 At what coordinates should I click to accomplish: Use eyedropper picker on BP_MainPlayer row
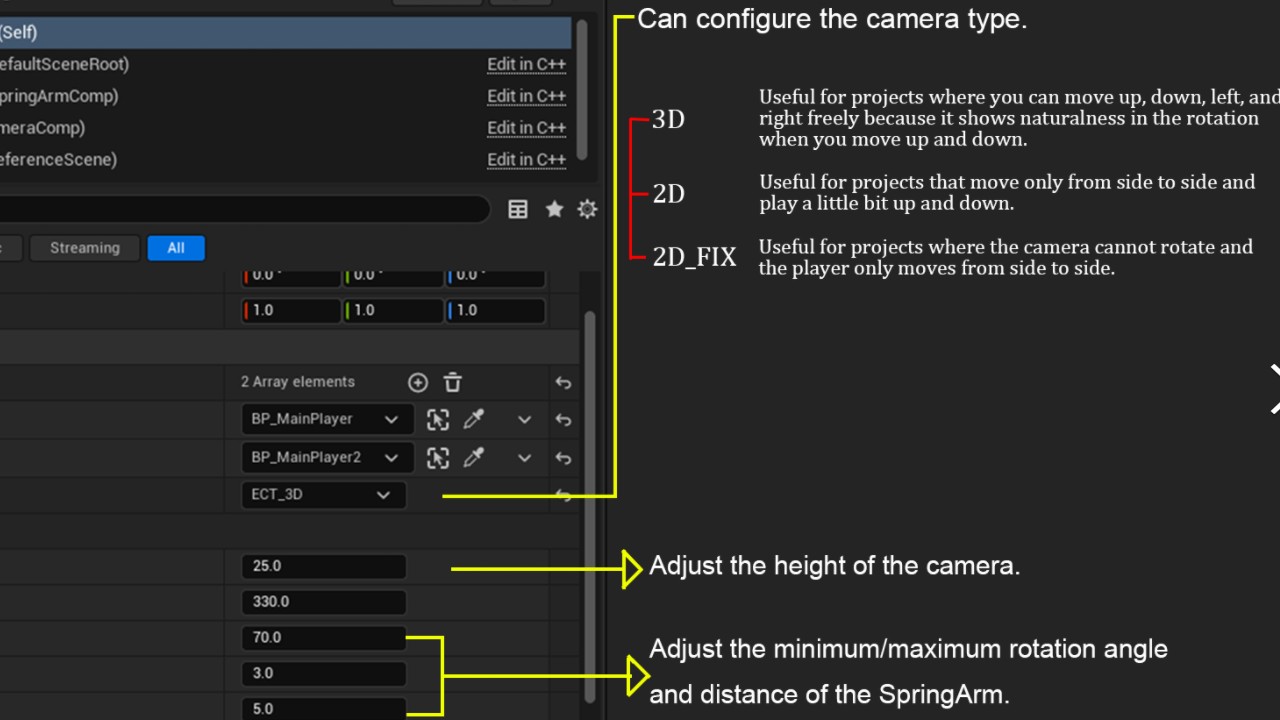[474, 420]
